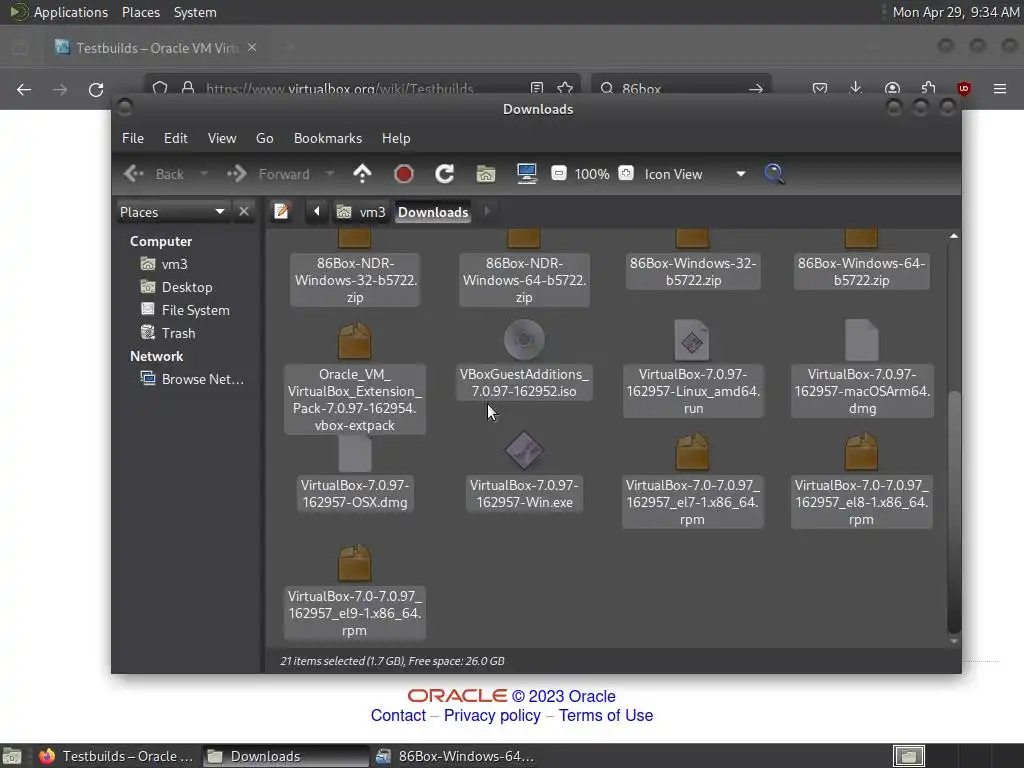Switch to 86Box-Windows-64 taskbar window

point(456,756)
